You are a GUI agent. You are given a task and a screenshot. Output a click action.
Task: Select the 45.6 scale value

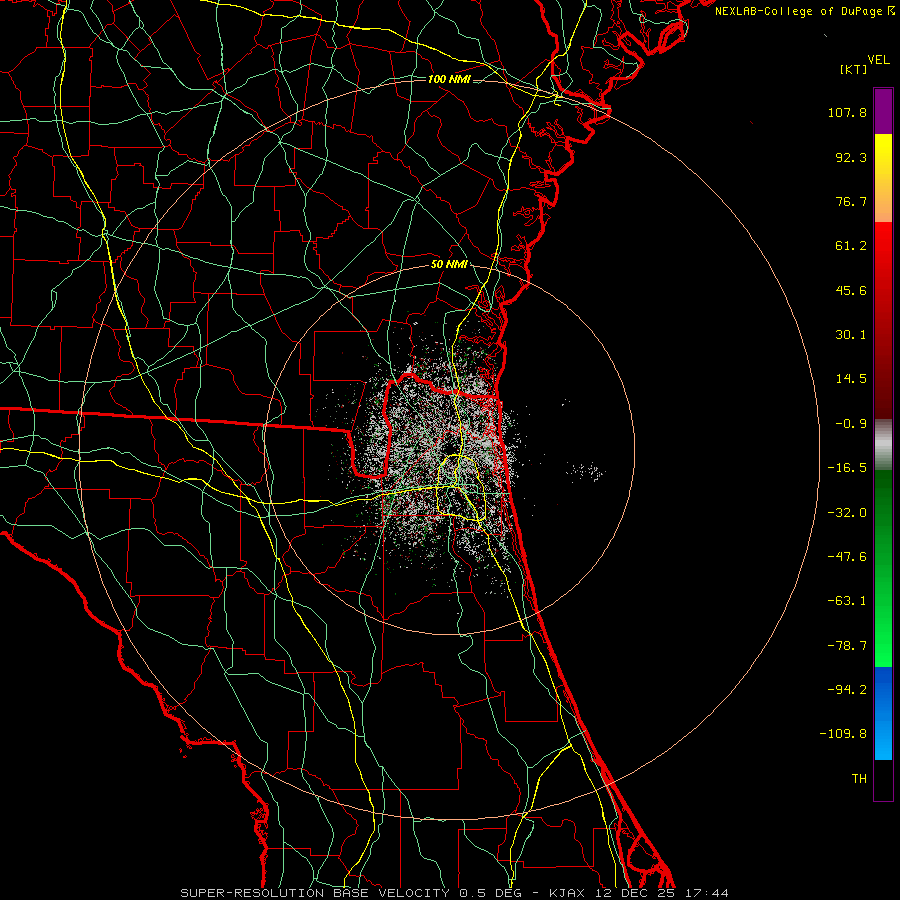pos(851,290)
